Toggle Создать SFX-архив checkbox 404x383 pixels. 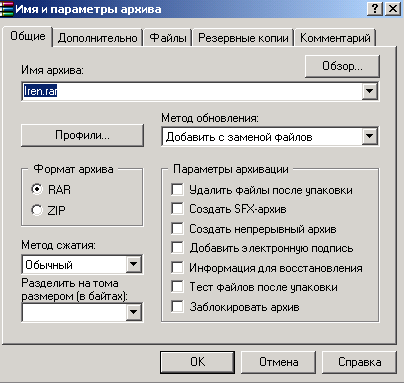(x=177, y=209)
